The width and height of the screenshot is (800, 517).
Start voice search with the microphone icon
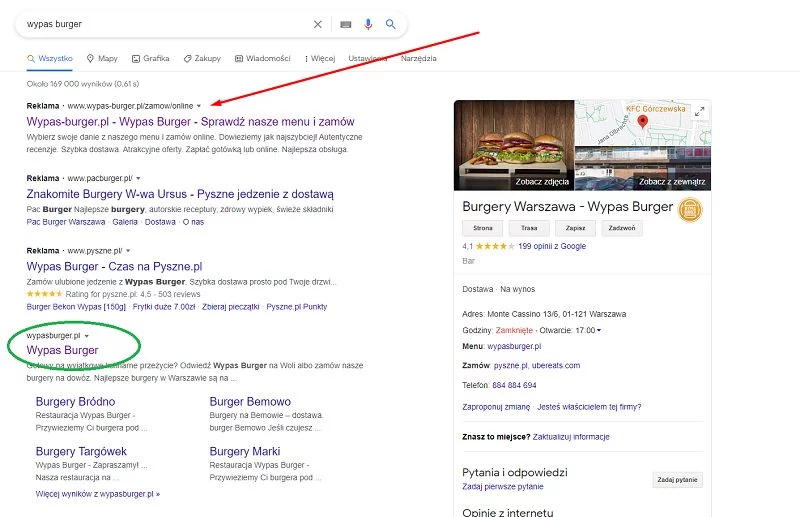click(x=368, y=24)
